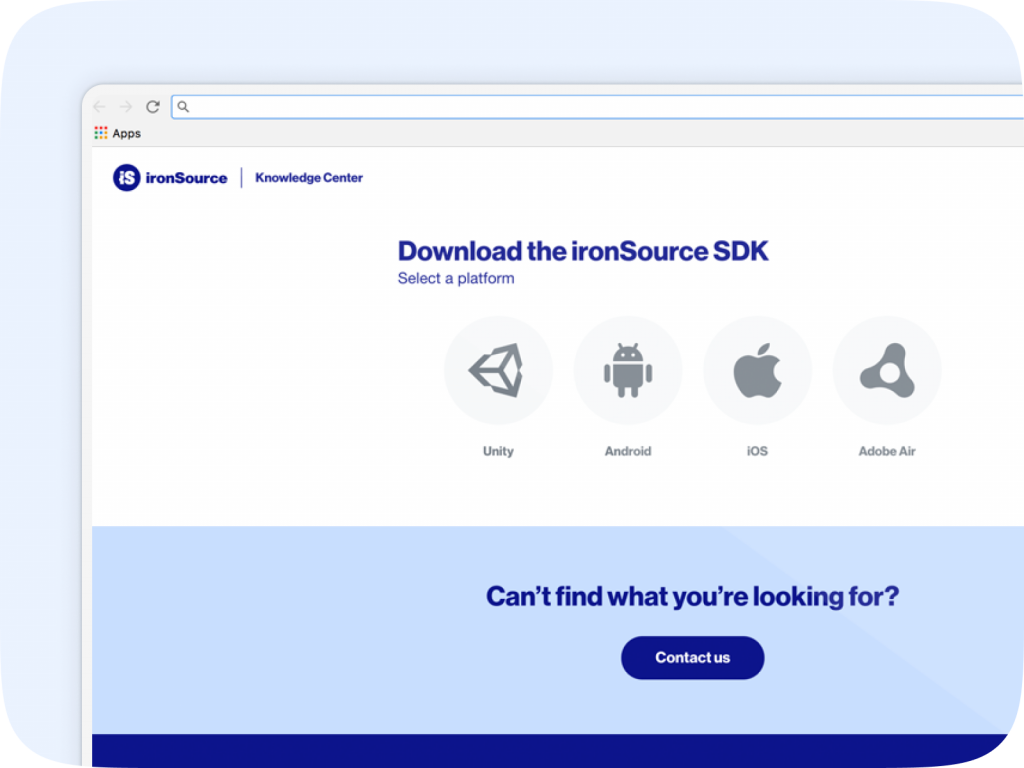
Task: Select the Android platform SDK icon
Action: point(628,369)
